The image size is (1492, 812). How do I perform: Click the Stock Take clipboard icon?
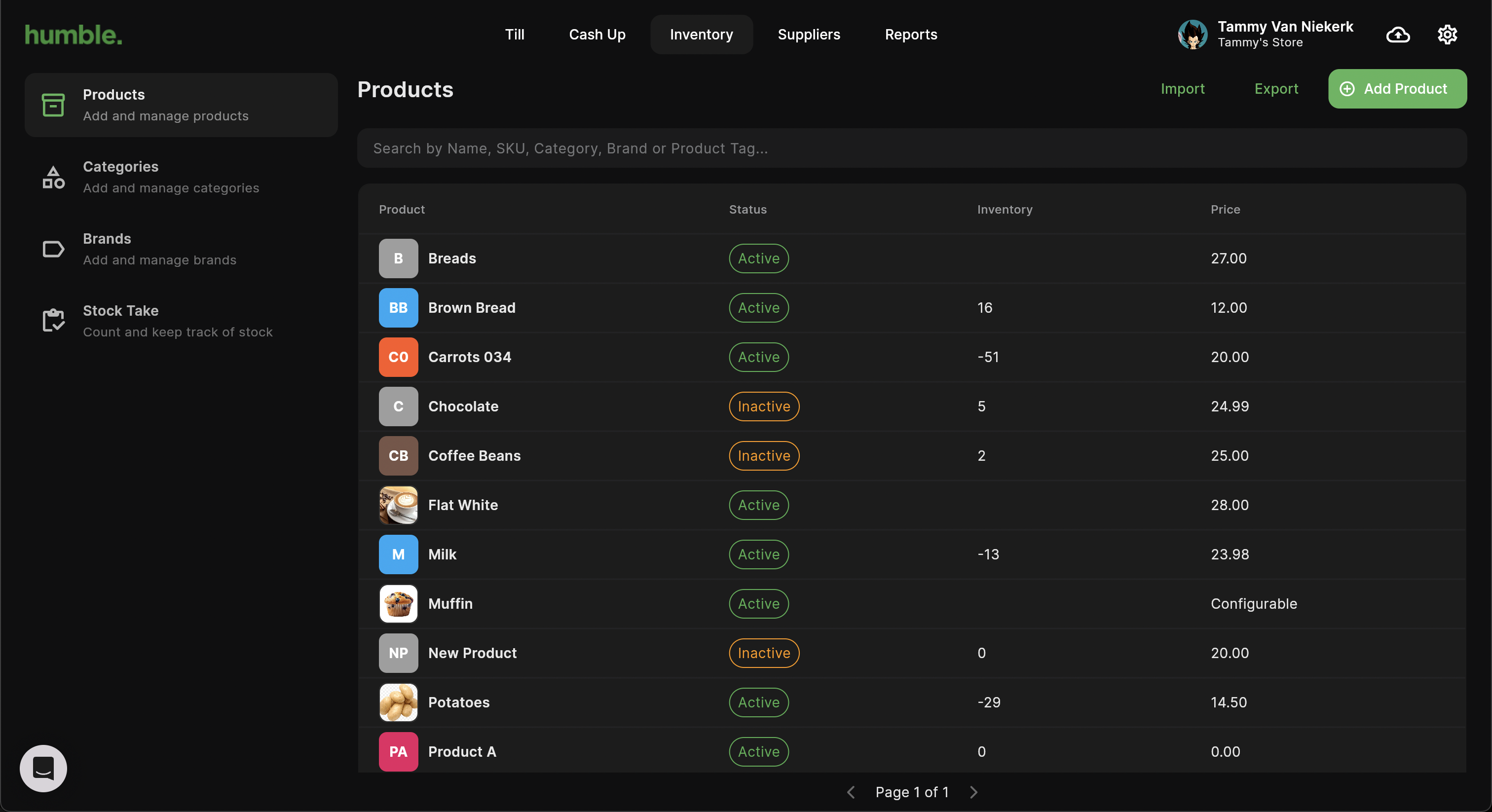53,321
